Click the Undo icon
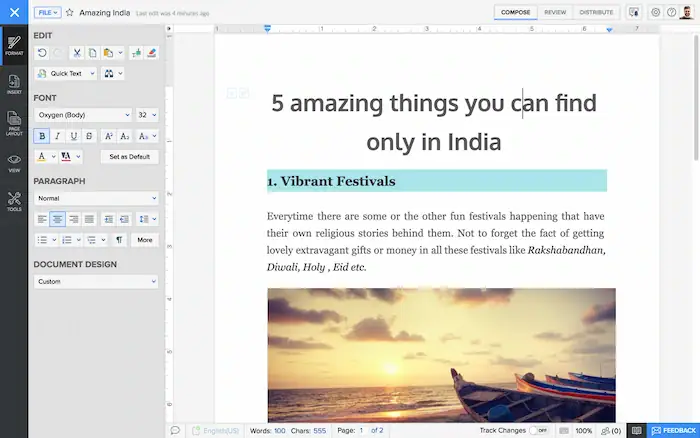 (42, 52)
